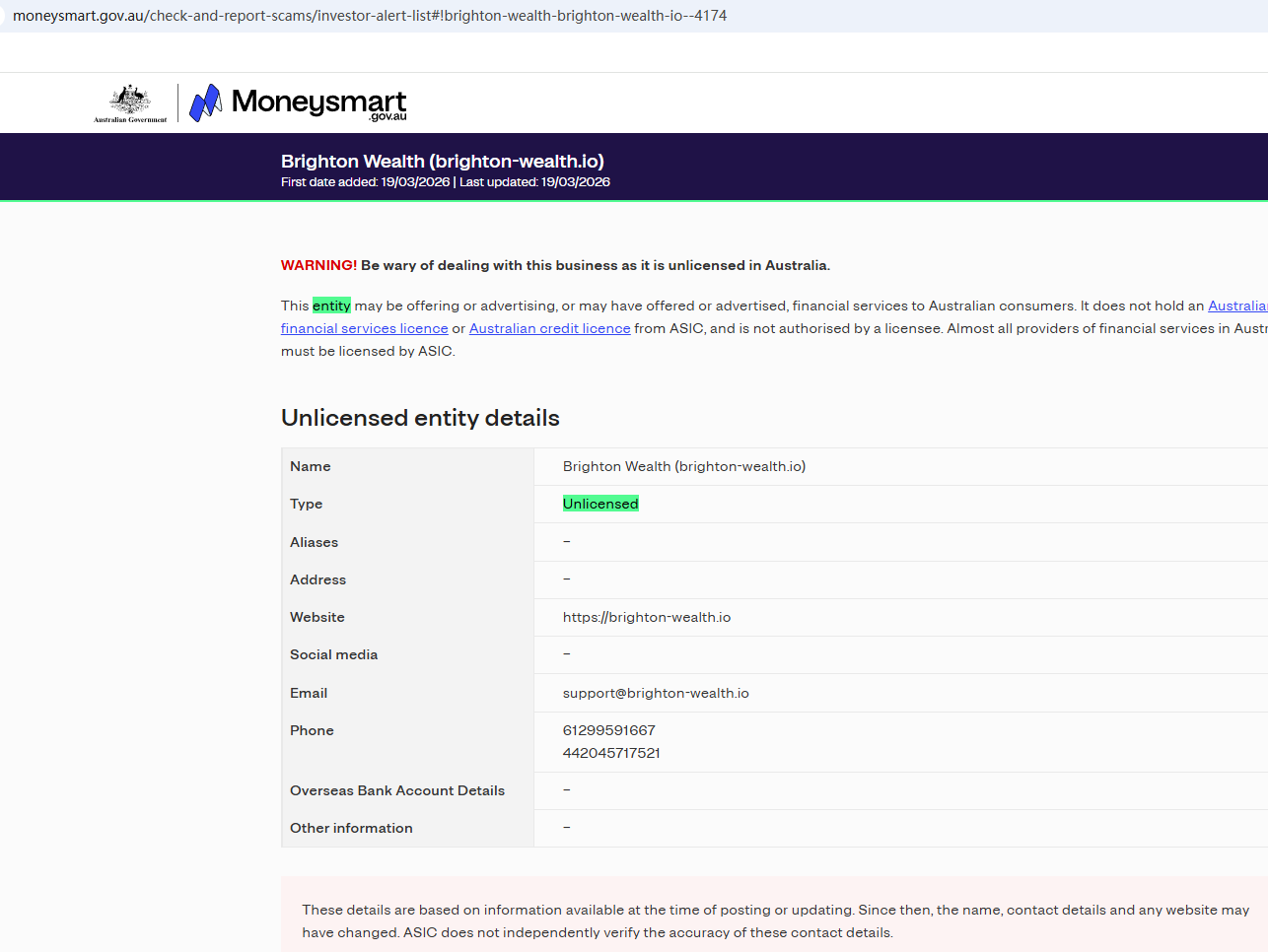Click the Brighton Wealth page title heading
The image size is (1268, 952).
tap(443, 161)
